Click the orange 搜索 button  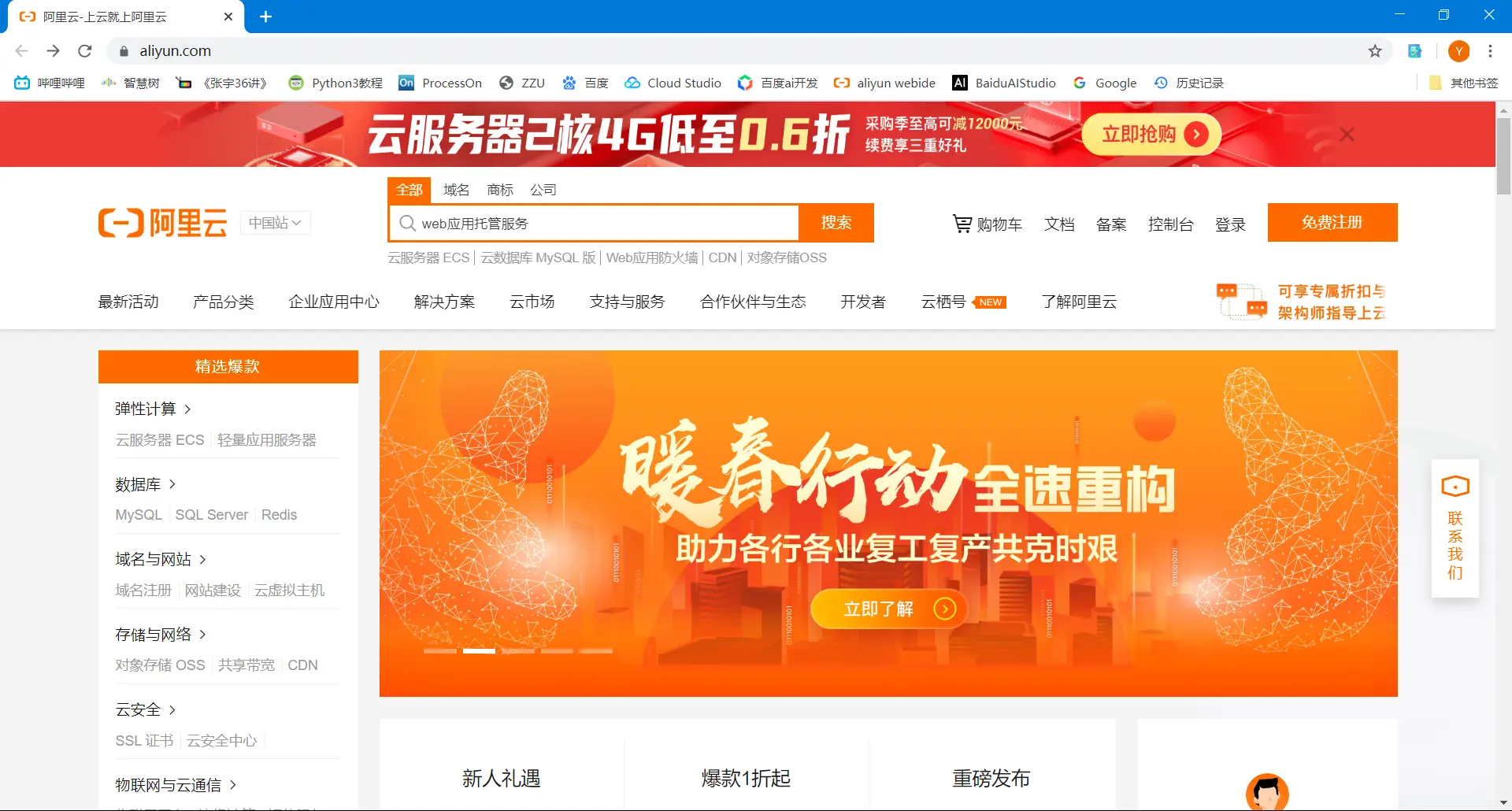pos(836,223)
